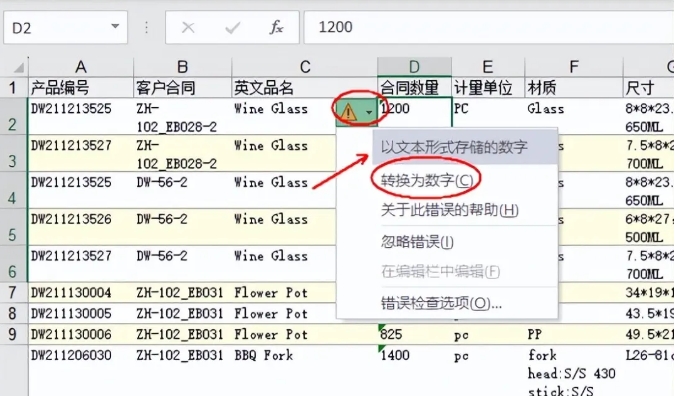Select 忽略错误(I) menu entry

[x=417, y=241]
